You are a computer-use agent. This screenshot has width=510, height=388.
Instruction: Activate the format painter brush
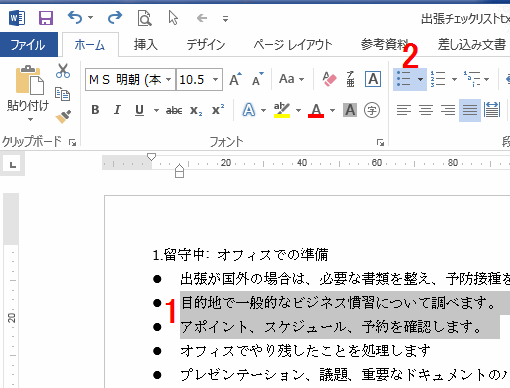(x=63, y=117)
